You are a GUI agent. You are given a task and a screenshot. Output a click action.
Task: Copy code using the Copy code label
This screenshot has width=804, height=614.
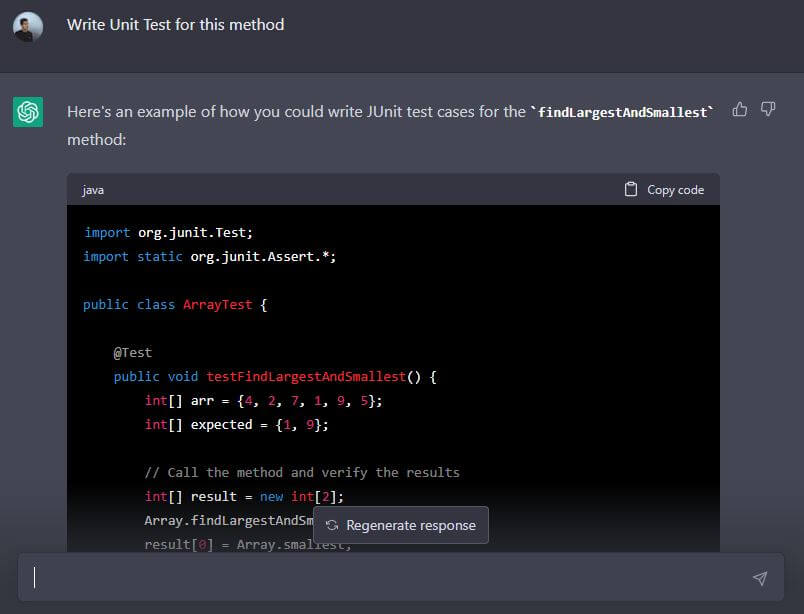[675, 190]
